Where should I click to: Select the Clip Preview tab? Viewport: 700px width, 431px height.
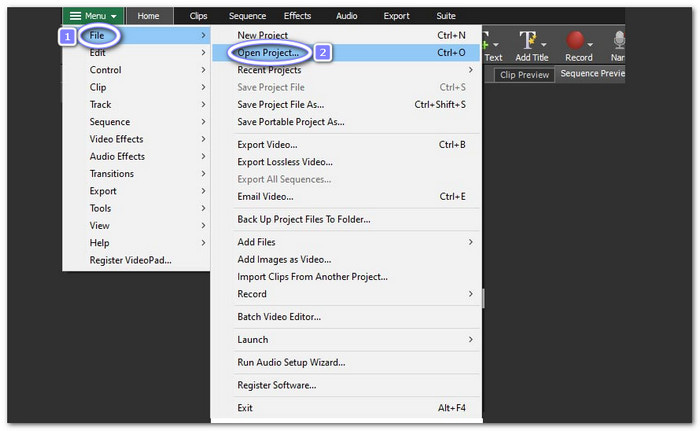pos(525,75)
